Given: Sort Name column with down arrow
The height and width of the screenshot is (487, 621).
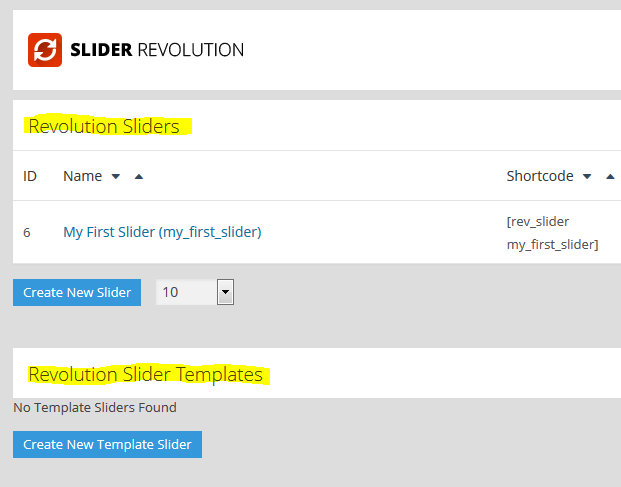Looking at the screenshot, I should click(x=116, y=176).
